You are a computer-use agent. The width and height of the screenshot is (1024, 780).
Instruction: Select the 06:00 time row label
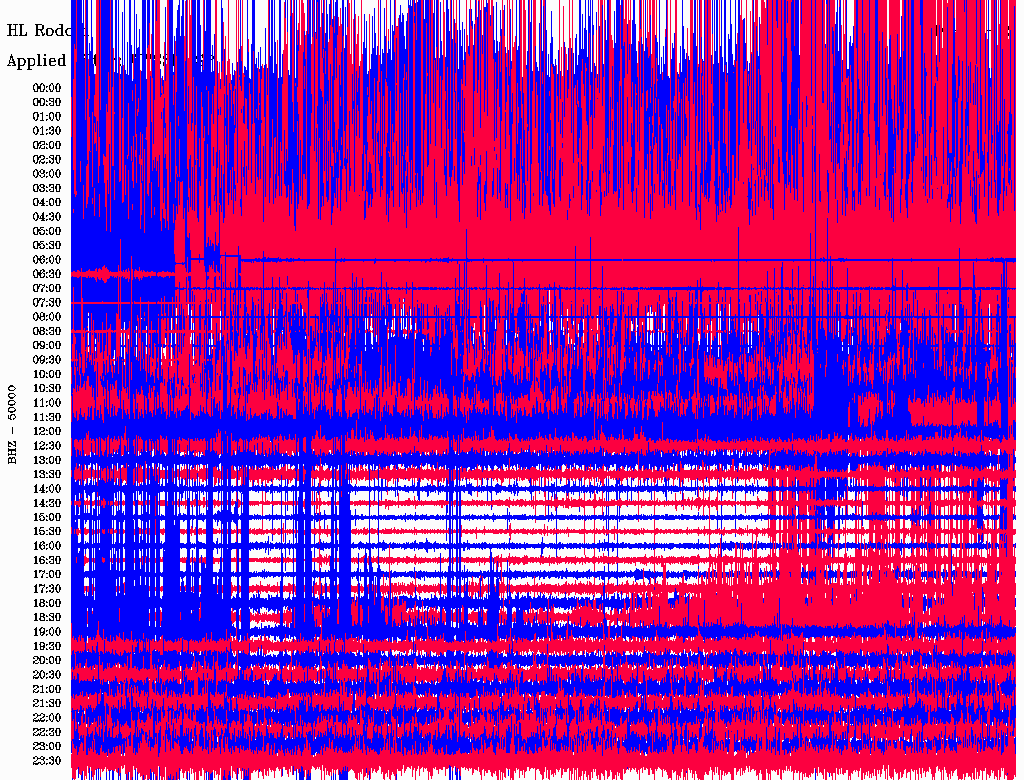point(47,259)
